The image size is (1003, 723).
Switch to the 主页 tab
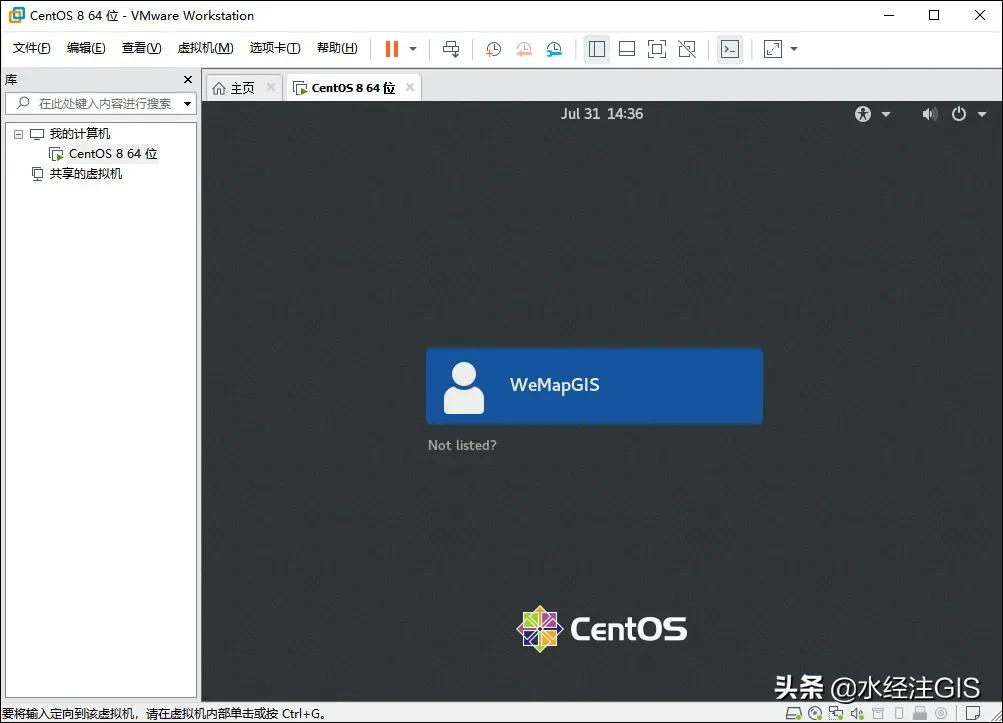pos(240,87)
